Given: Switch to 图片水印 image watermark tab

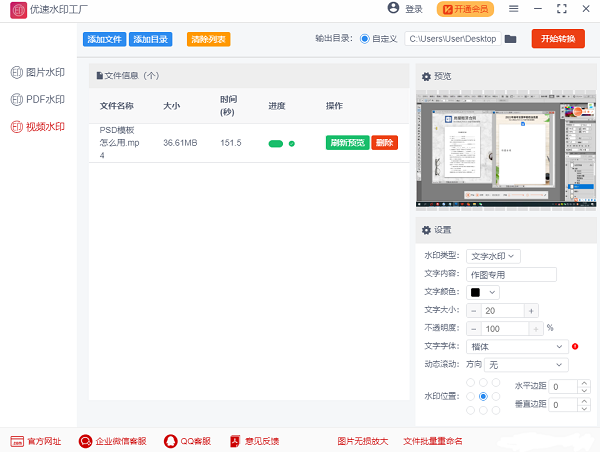Looking at the screenshot, I should pos(38,73).
